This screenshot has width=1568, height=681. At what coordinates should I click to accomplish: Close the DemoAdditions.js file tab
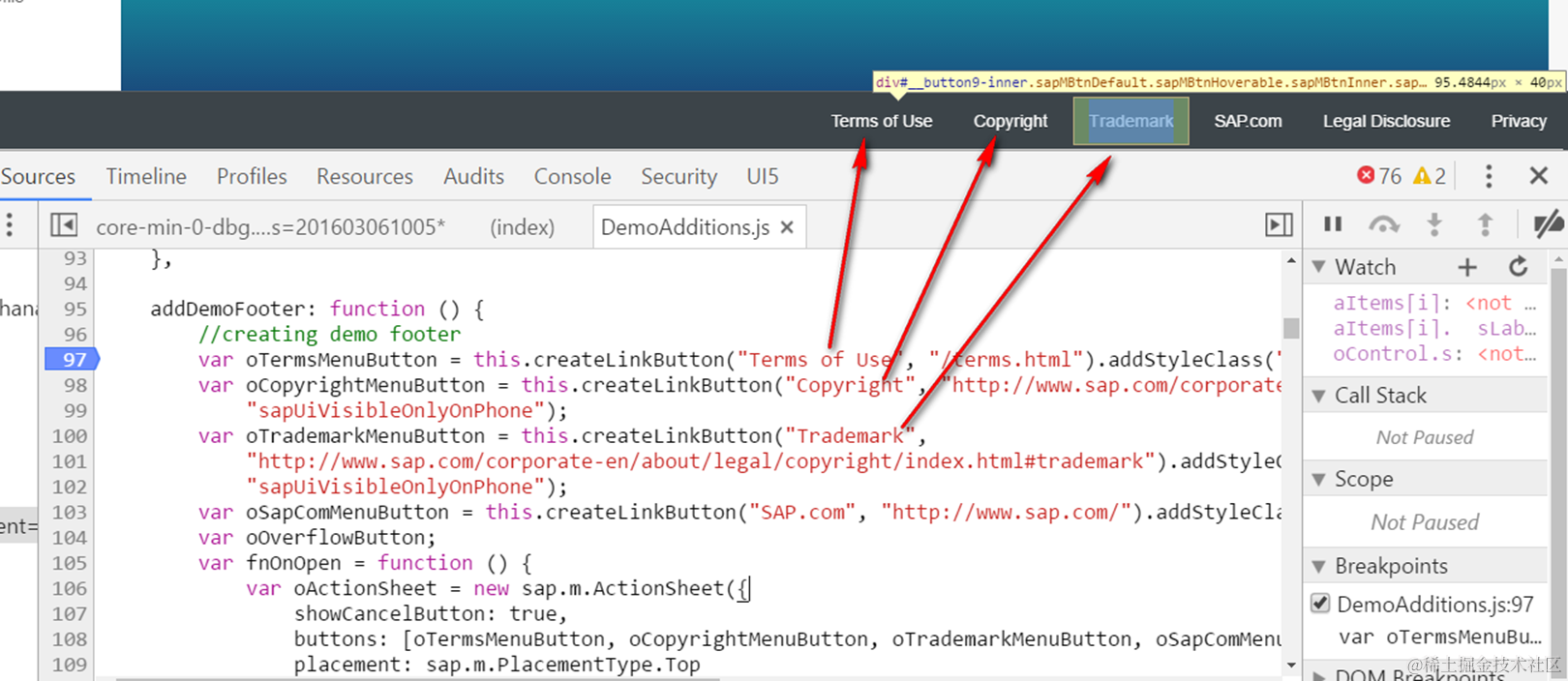click(x=787, y=227)
